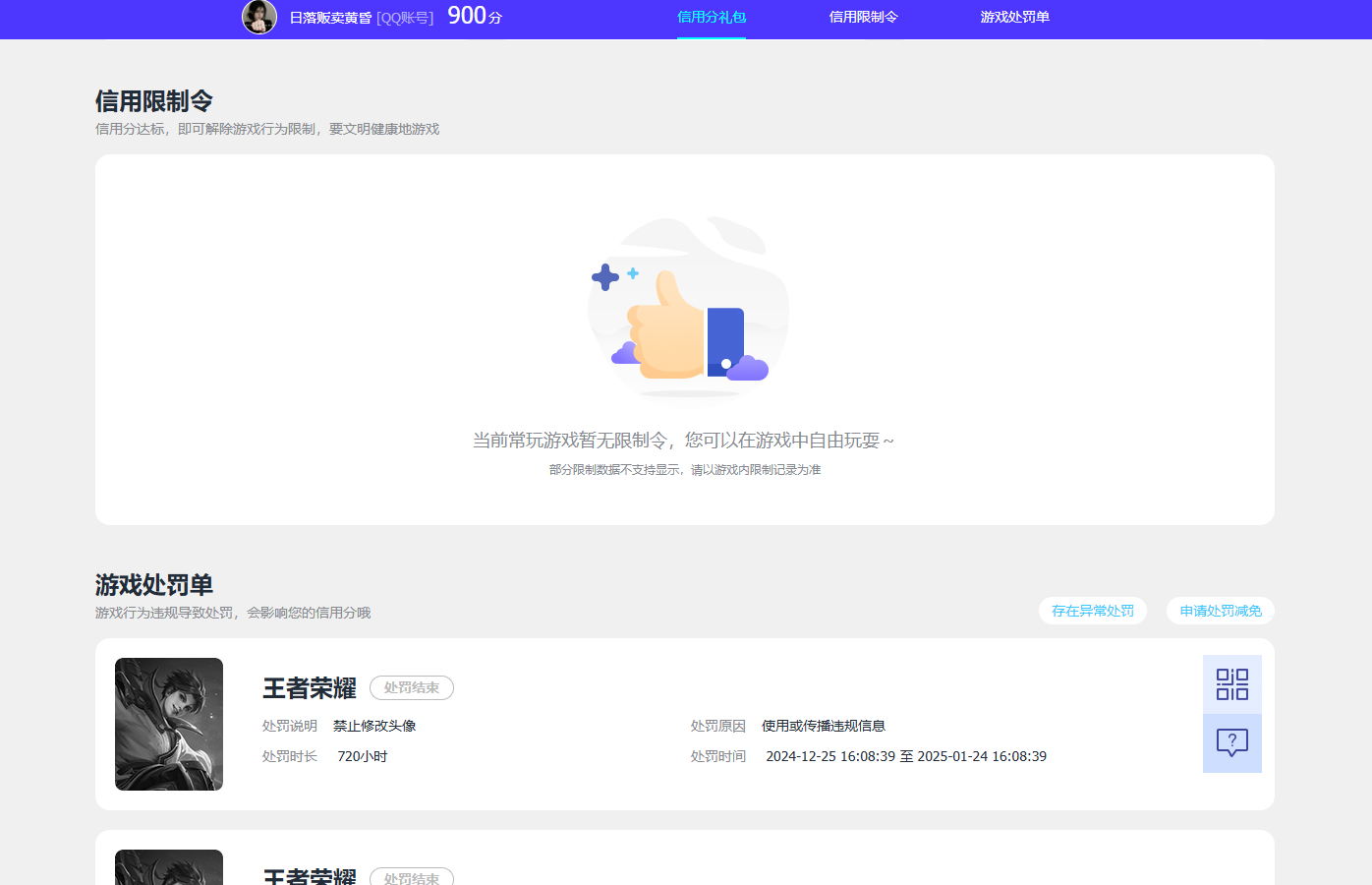Click 申请处罚减免 to request penalty reduction
The image size is (1372, 885).
point(1220,611)
